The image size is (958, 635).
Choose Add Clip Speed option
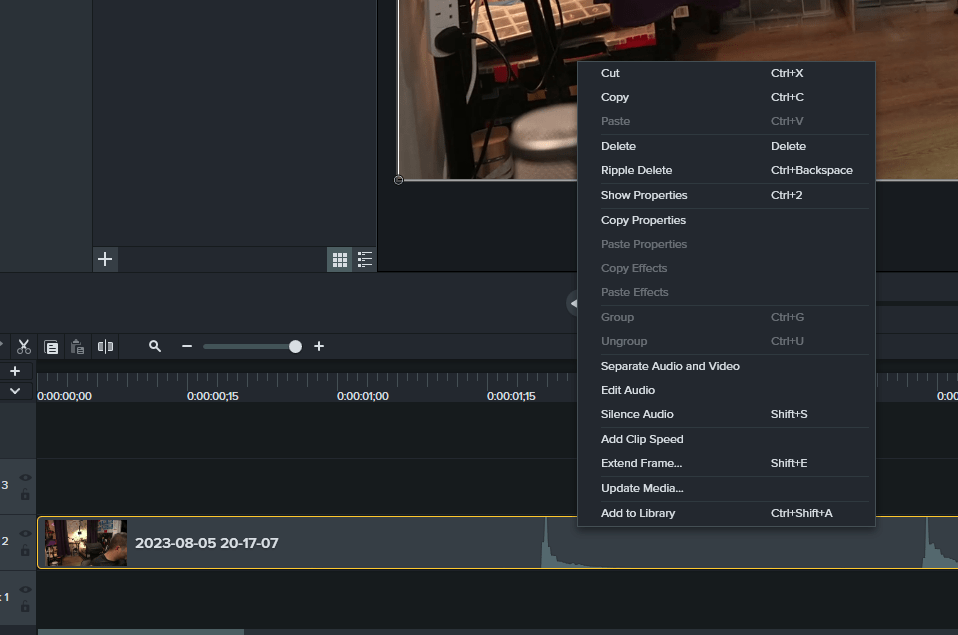(x=726, y=439)
